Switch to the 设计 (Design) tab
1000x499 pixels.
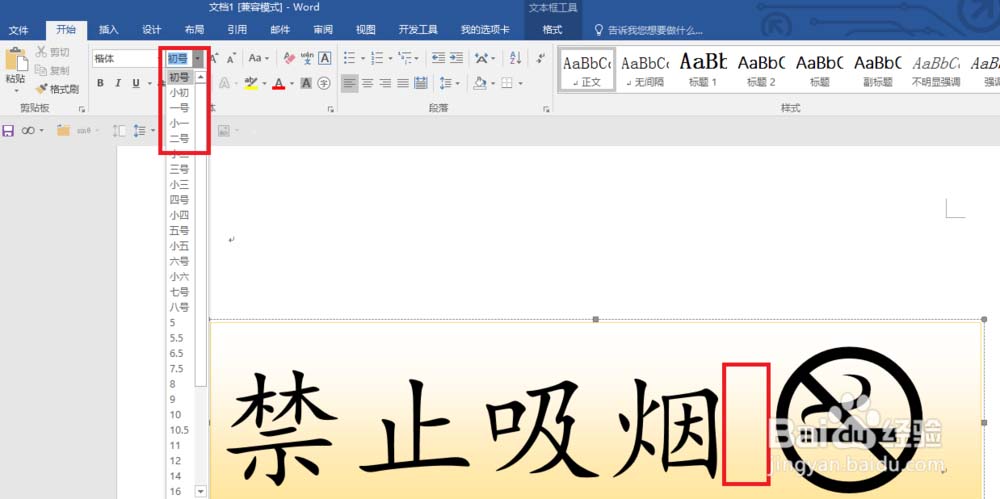(152, 29)
